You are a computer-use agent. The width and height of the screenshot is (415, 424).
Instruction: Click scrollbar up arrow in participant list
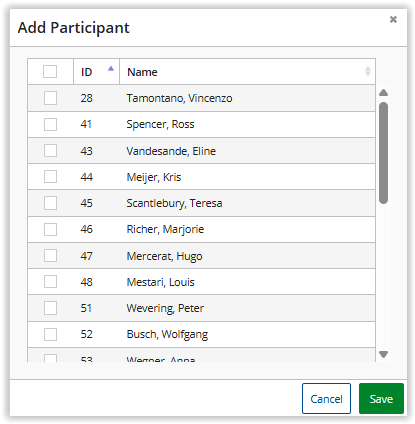point(383,93)
